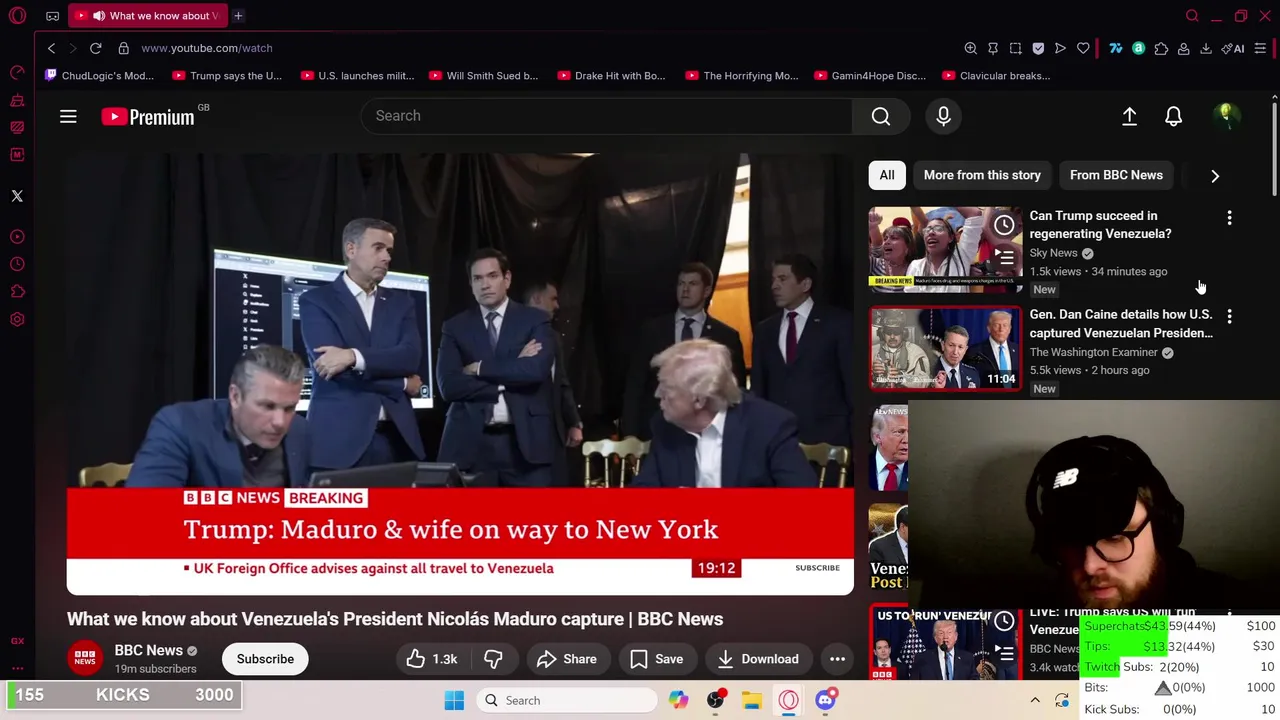This screenshot has width=1280, height=720.
Task: Dislike the video
Action: pos(493,659)
